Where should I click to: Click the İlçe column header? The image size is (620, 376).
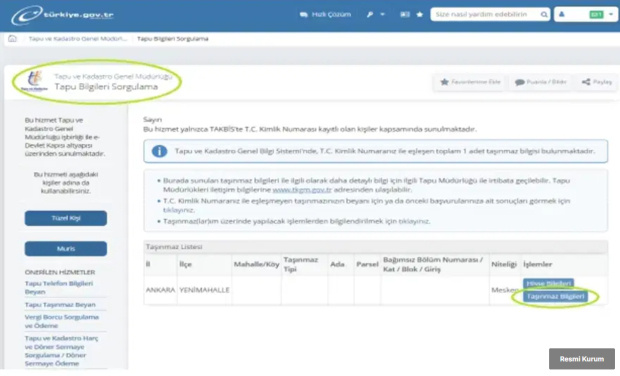[x=185, y=264]
